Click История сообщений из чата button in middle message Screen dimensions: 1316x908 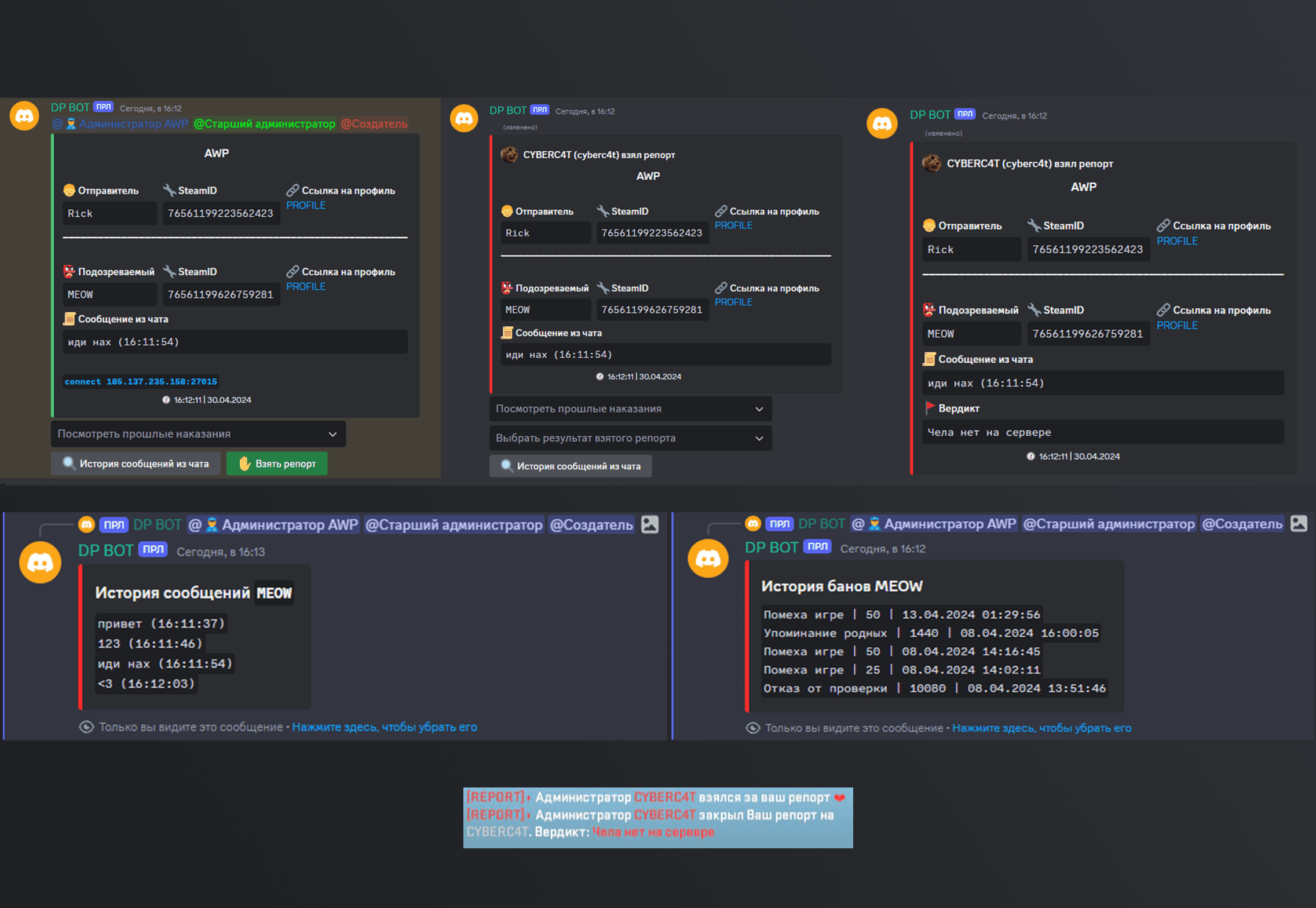click(x=571, y=466)
